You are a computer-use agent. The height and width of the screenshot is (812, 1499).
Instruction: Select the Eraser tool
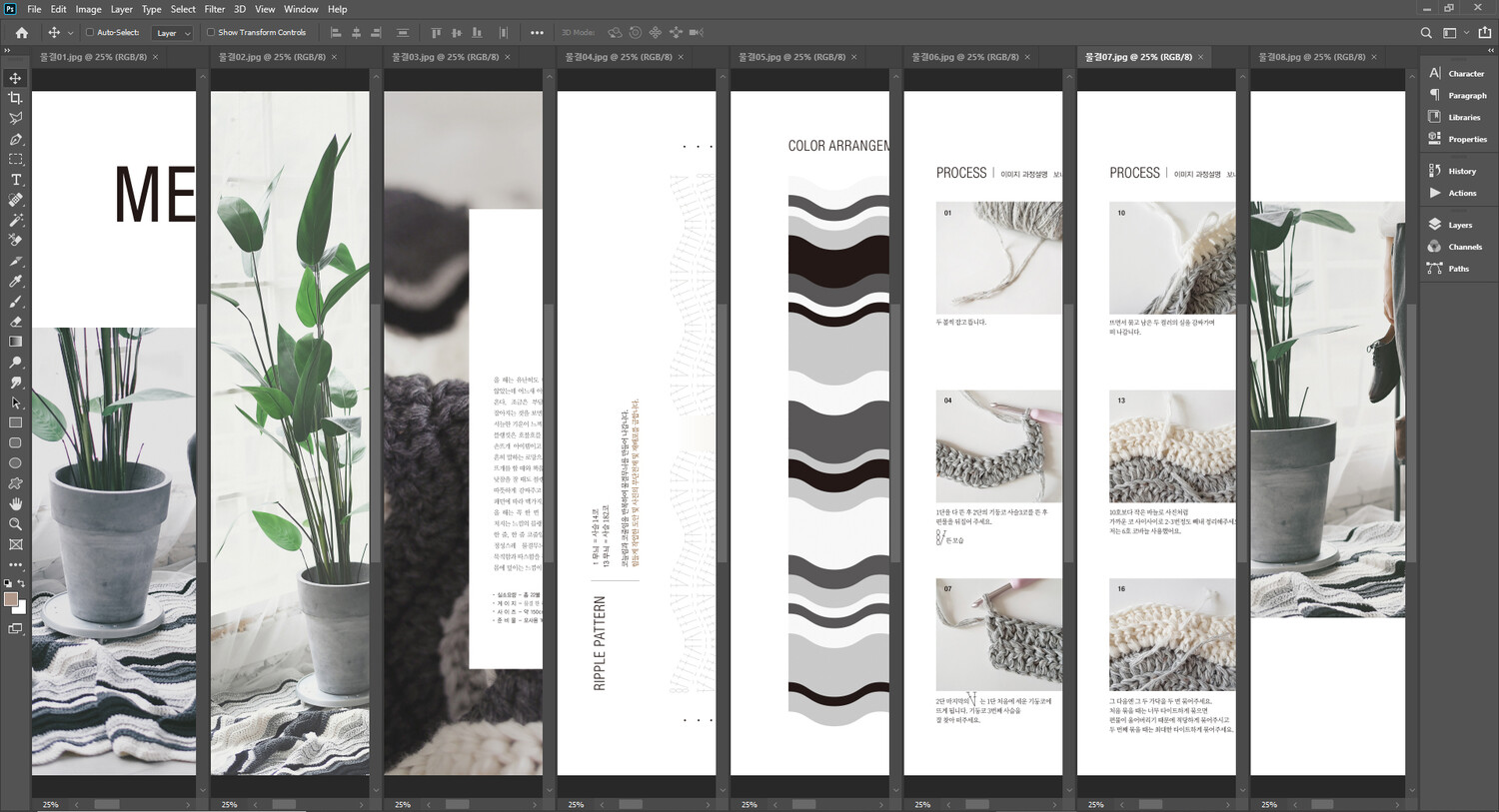pyautogui.click(x=15, y=322)
